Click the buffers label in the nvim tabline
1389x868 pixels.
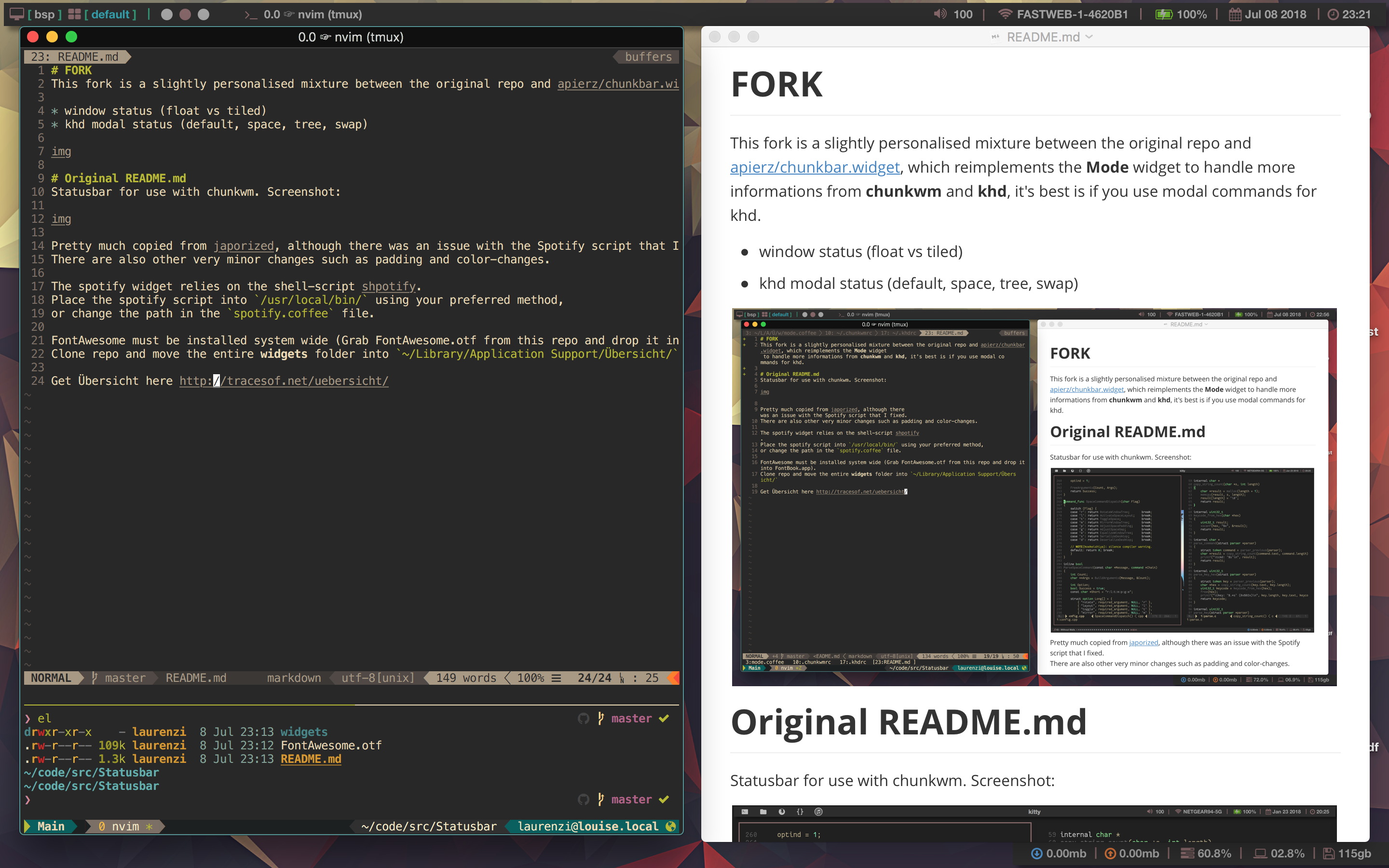(648, 57)
